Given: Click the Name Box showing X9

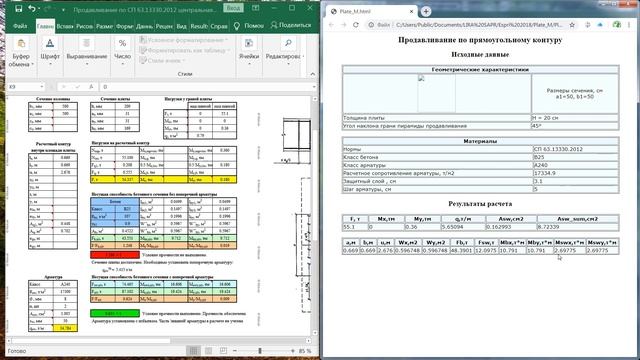Looking at the screenshot, I should (x=23, y=87).
